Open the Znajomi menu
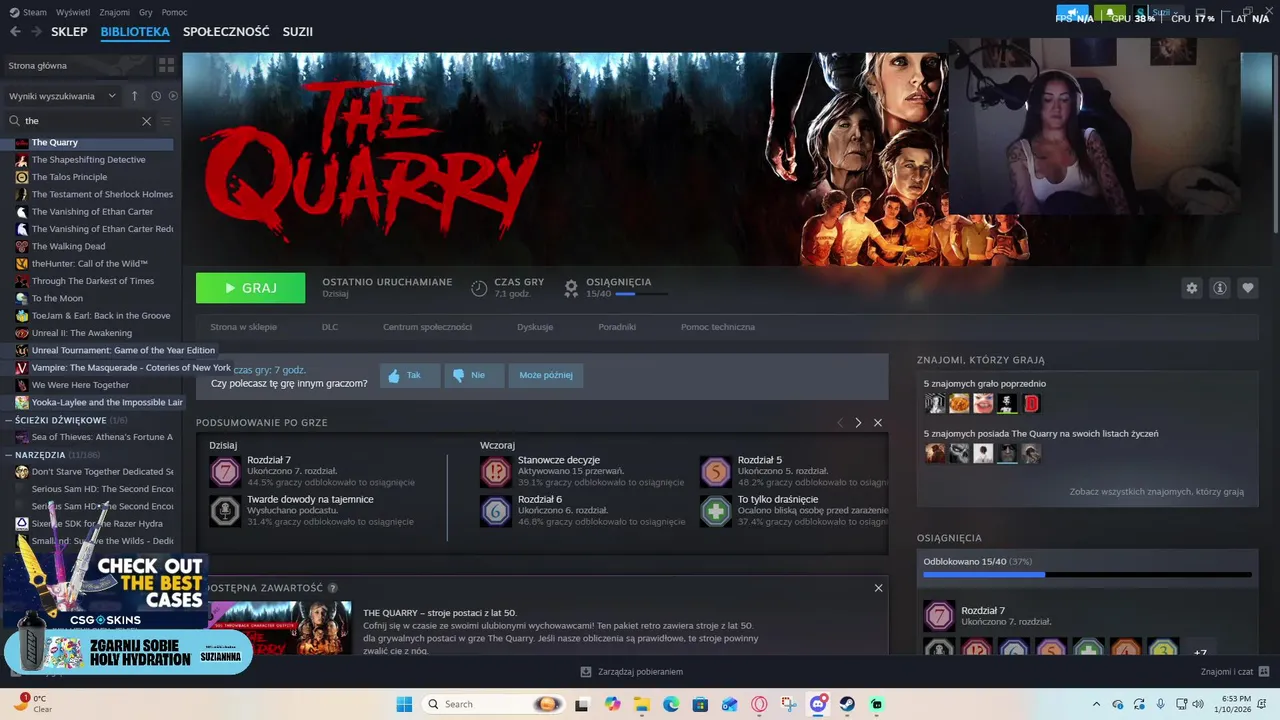 pos(115,12)
